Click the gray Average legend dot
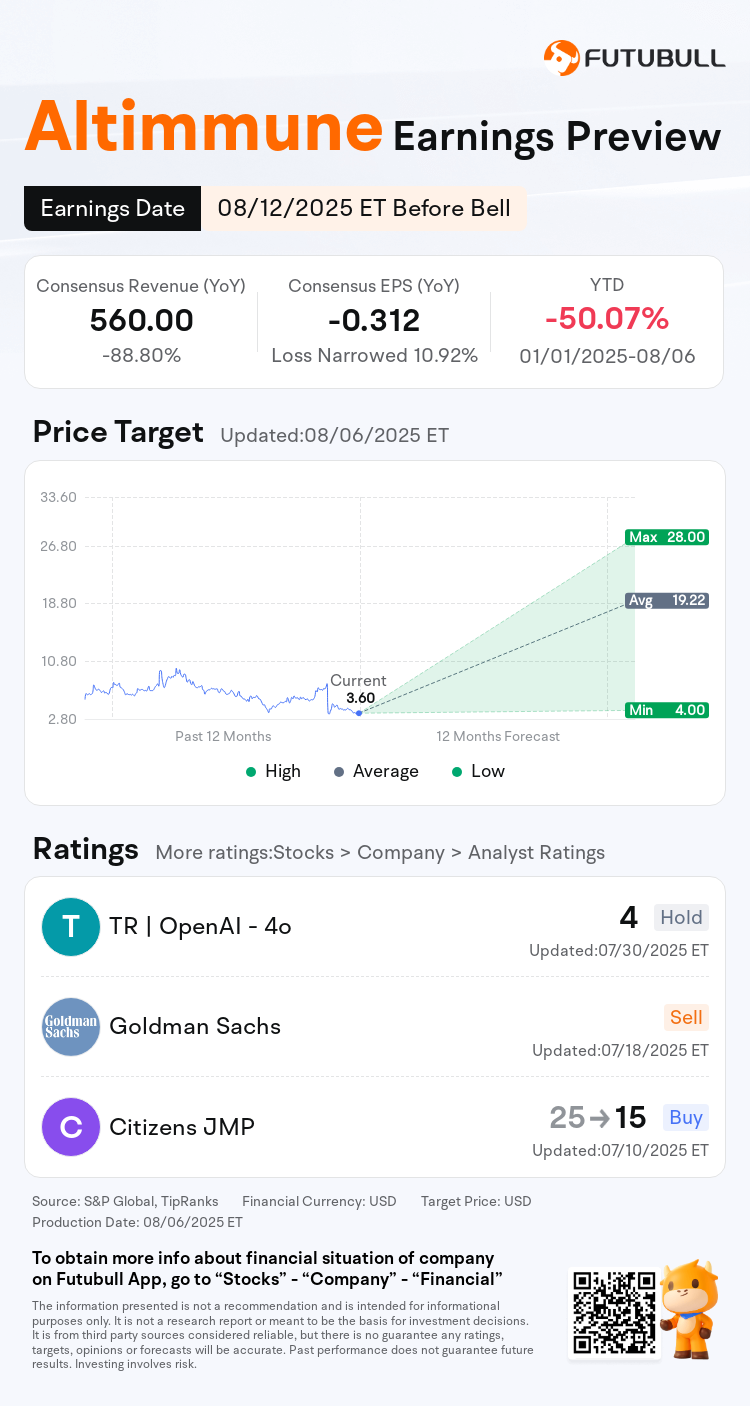Image resolution: width=750 pixels, height=1406 pixels. (x=339, y=772)
